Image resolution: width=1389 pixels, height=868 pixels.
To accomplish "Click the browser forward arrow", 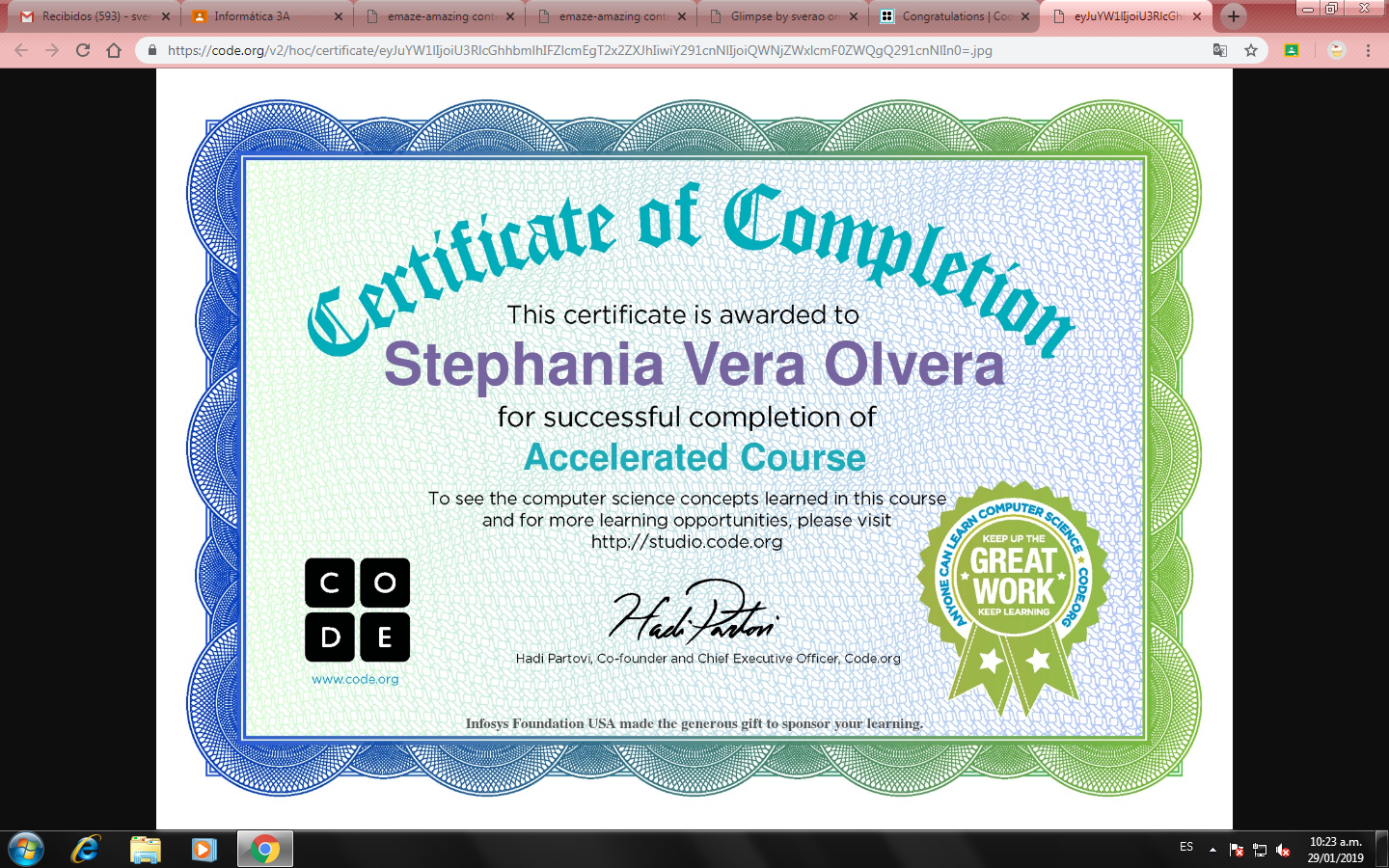I will pyautogui.click(x=52, y=50).
